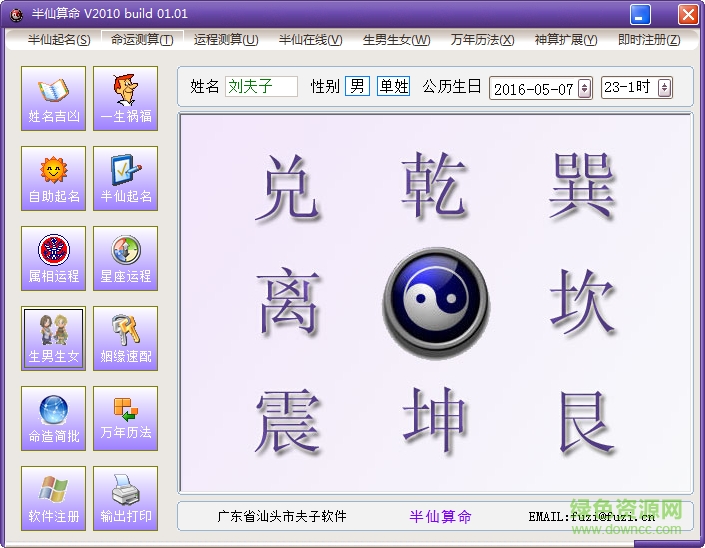Open 神算扩展(Y) menu
The width and height of the screenshot is (705, 548).
566,40
